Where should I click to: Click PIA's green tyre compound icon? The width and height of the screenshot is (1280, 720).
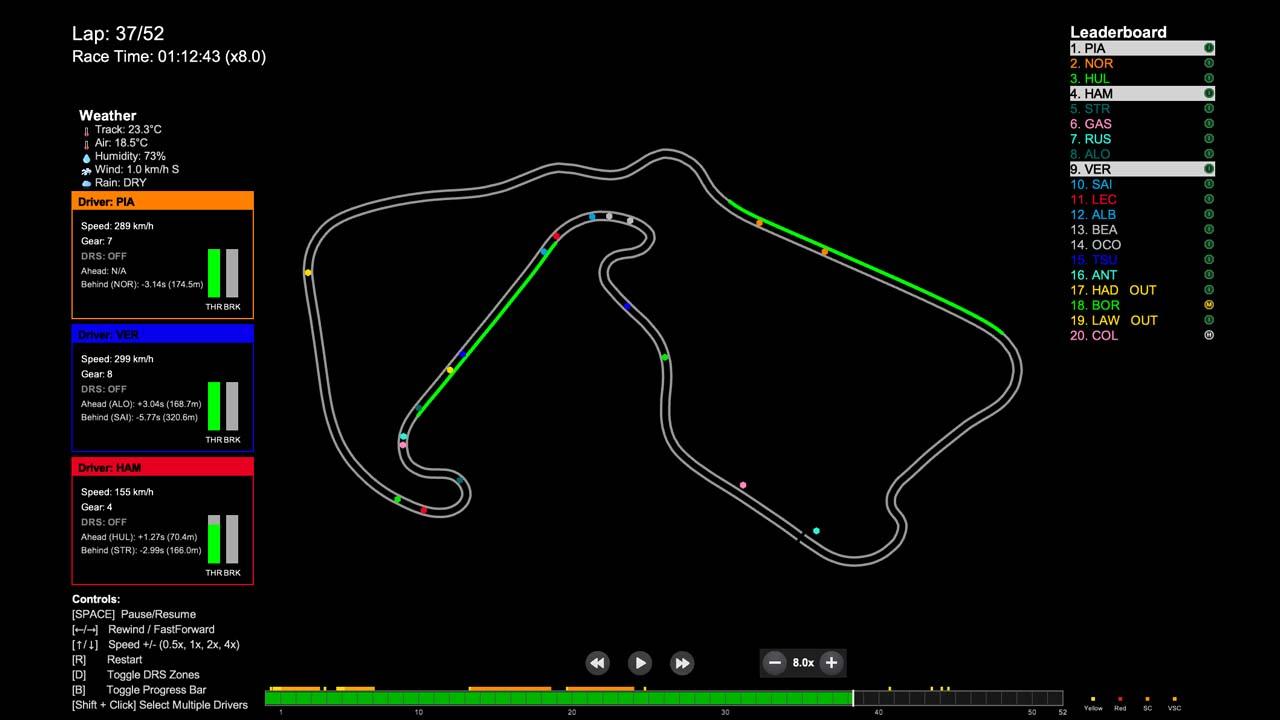[1208, 48]
